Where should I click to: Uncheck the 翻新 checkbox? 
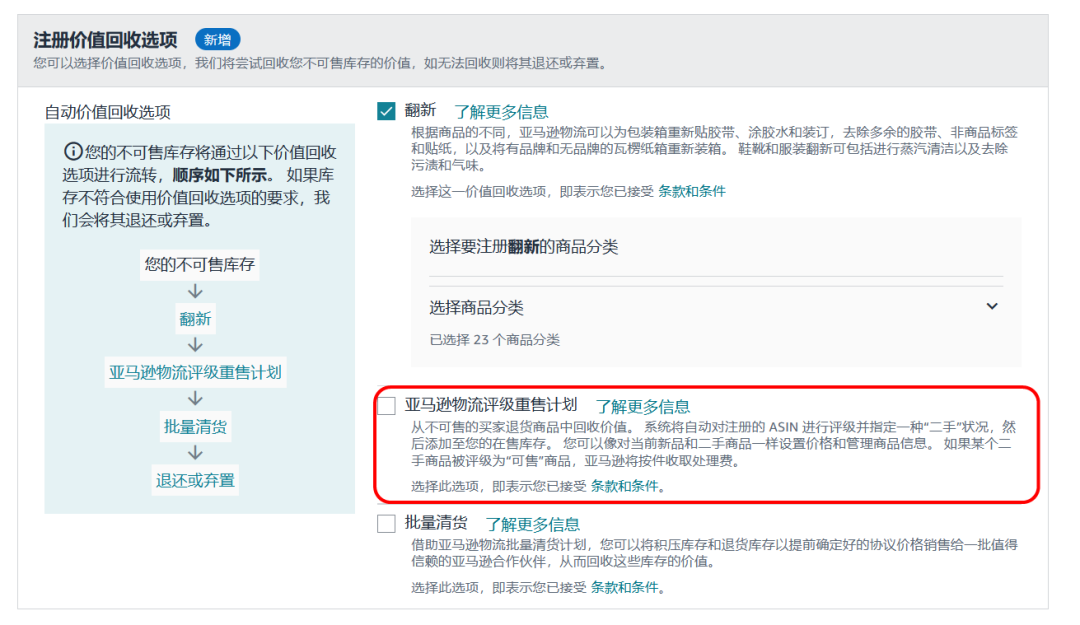(x=386, y=111)
